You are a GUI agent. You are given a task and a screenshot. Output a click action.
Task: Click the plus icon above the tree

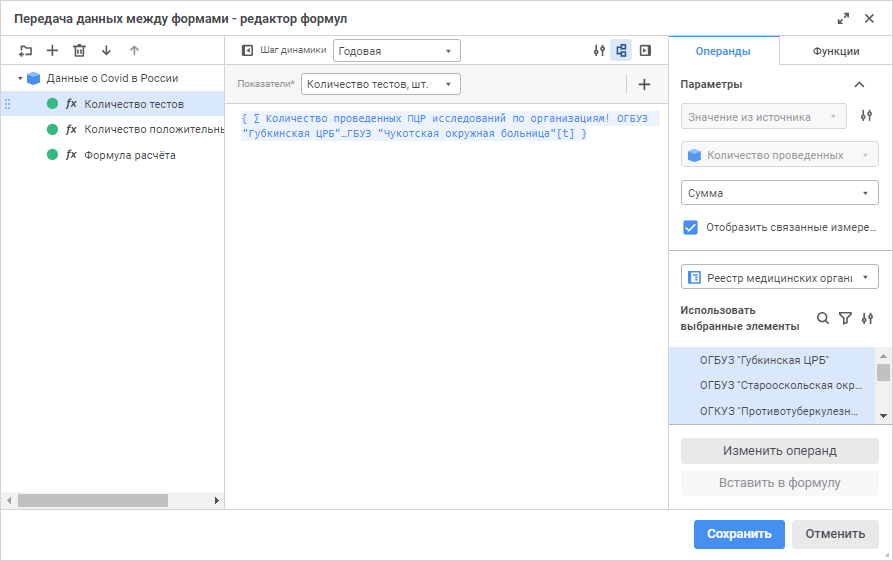click(x=52, y=50)
